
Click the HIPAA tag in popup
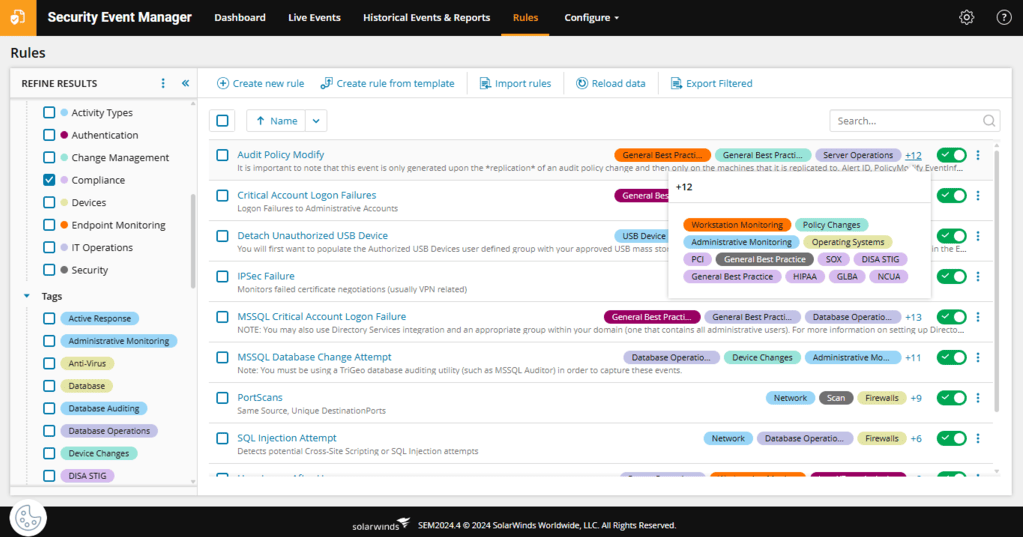[x=804, y=277]
